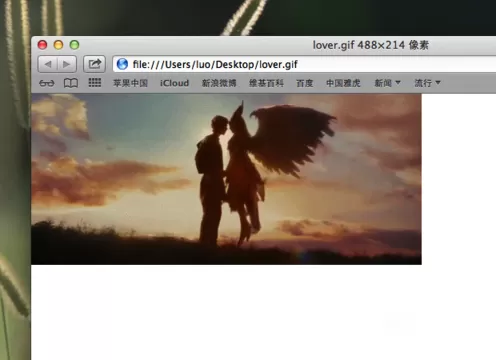This screenshot has width=496, height=360.
Task: Click the file:///Users/luo/Desktop/lover.gif address field
Action: point(304,64)
